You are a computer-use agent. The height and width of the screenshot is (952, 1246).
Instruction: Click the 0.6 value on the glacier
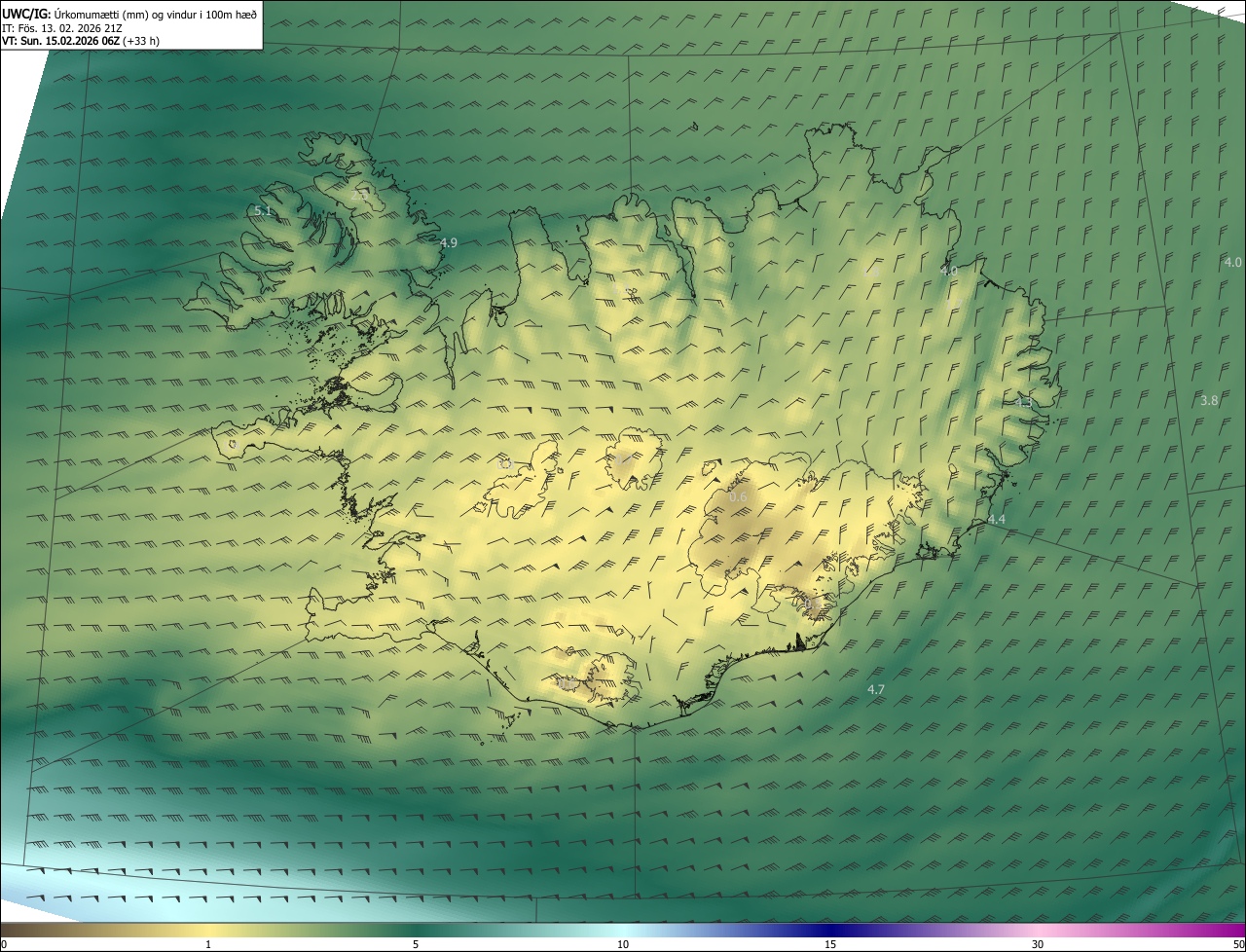(738, 497)
